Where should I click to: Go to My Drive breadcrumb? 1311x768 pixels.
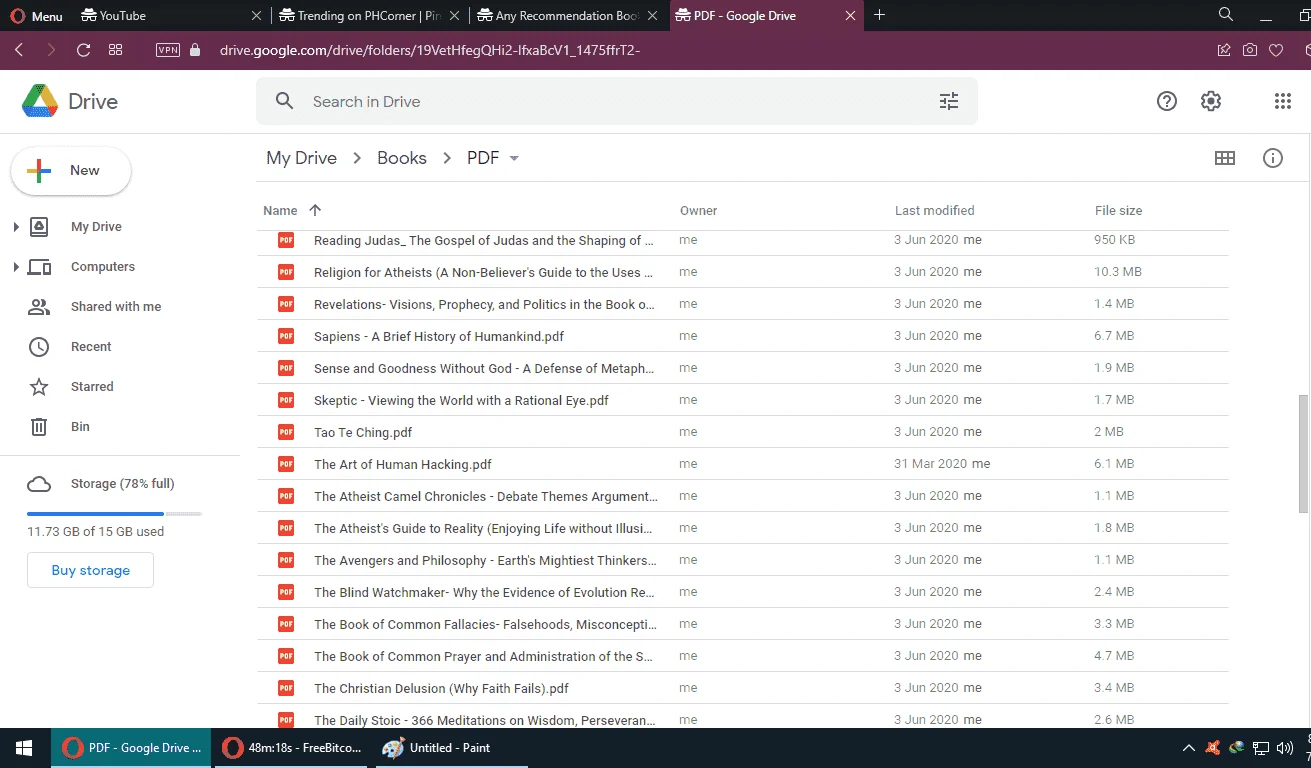coord(301,158)
